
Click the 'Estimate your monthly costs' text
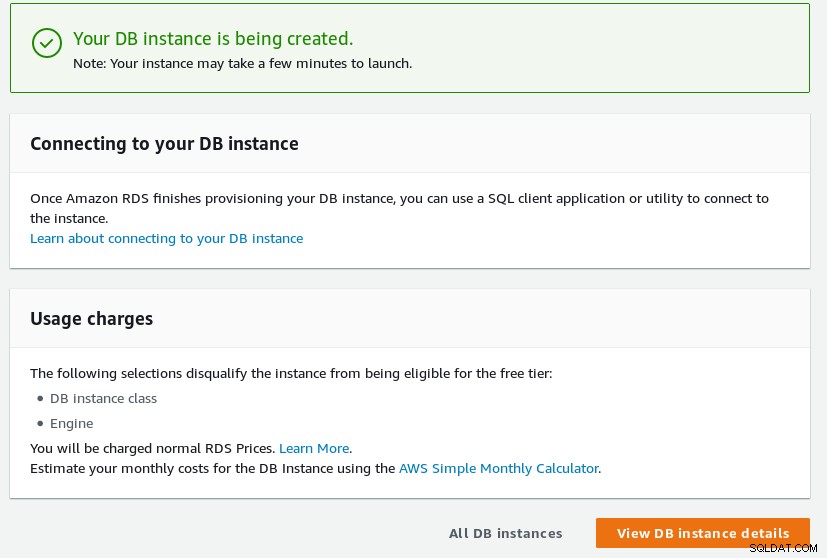click(x=213, y=468)
